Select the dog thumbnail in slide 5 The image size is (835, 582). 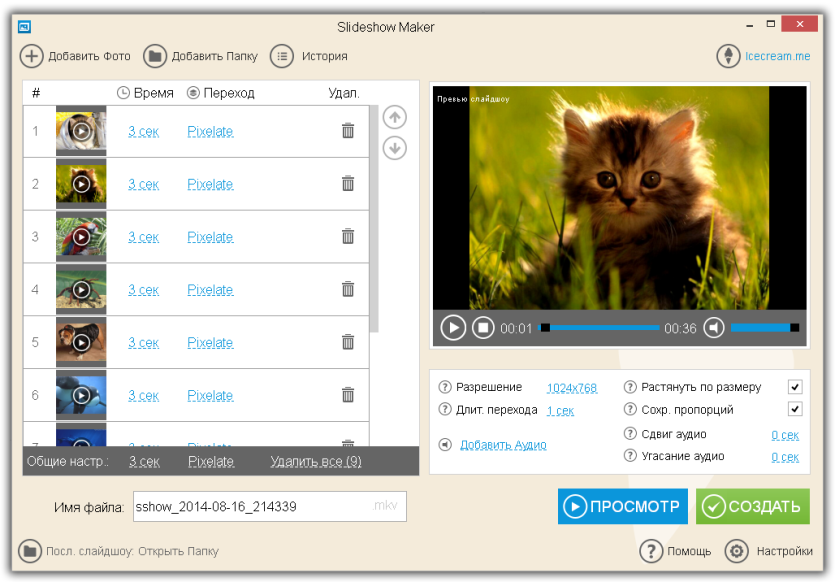pos(81,342)
